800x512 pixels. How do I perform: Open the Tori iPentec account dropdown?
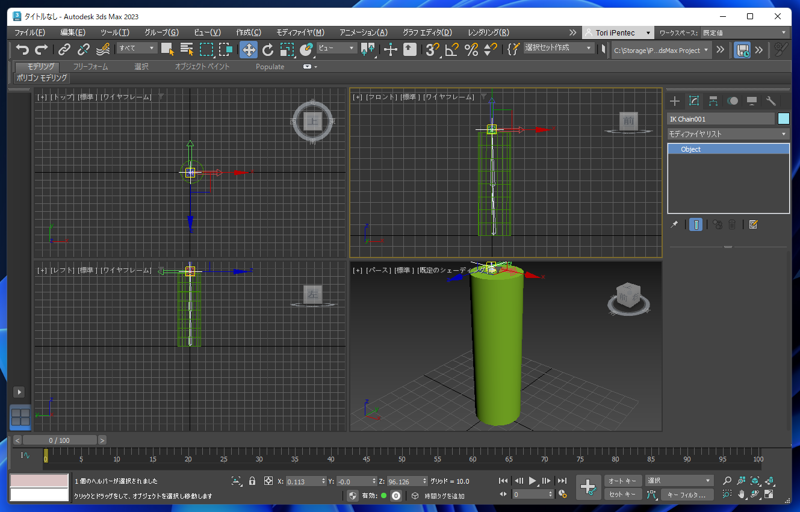click(618, 33)
